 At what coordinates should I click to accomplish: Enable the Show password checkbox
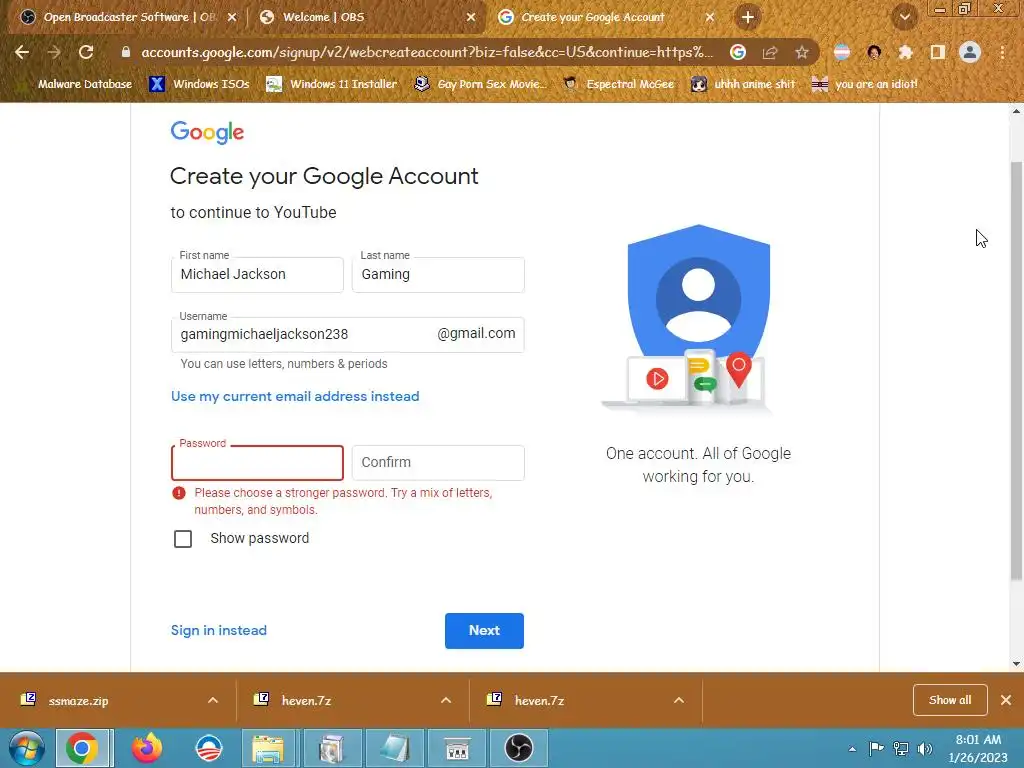click(x=183, y=539)
